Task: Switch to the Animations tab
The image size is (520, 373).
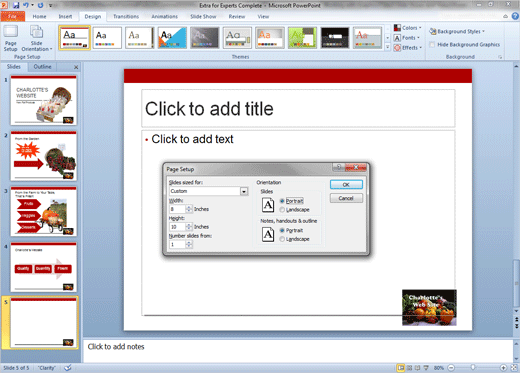Action: 165,16
